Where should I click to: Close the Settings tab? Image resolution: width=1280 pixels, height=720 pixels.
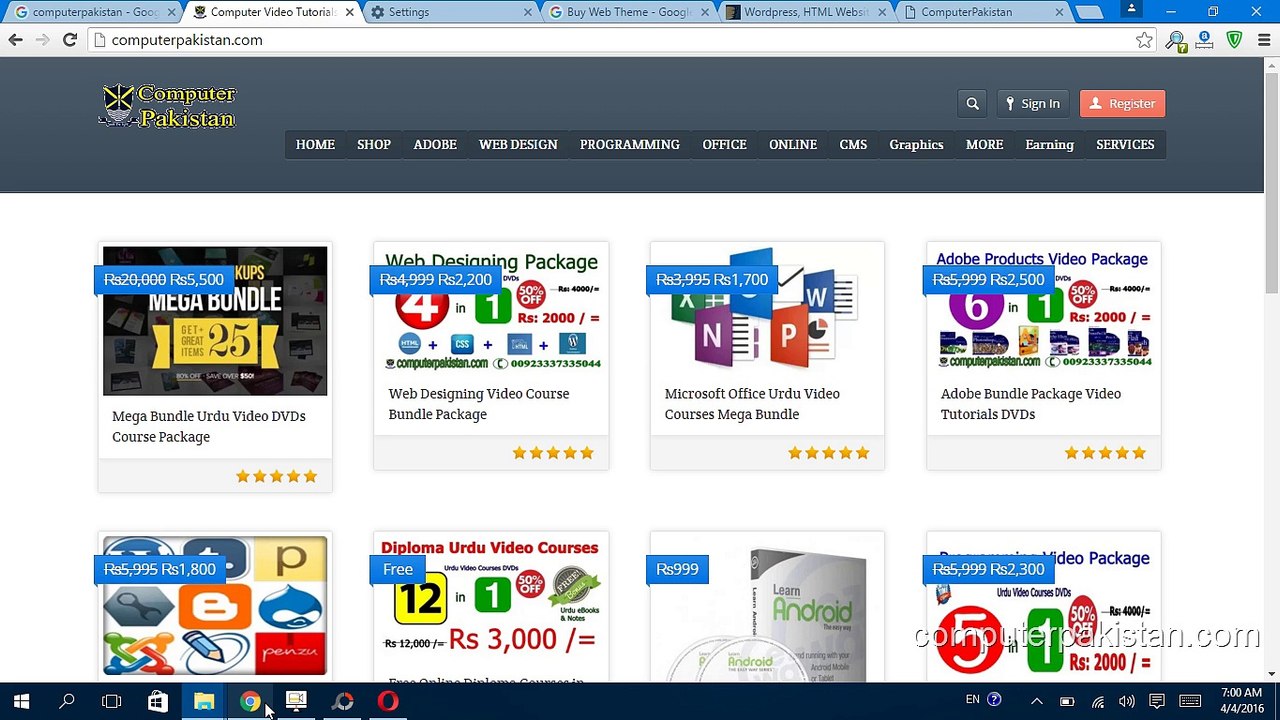click(x=528, y=12)
